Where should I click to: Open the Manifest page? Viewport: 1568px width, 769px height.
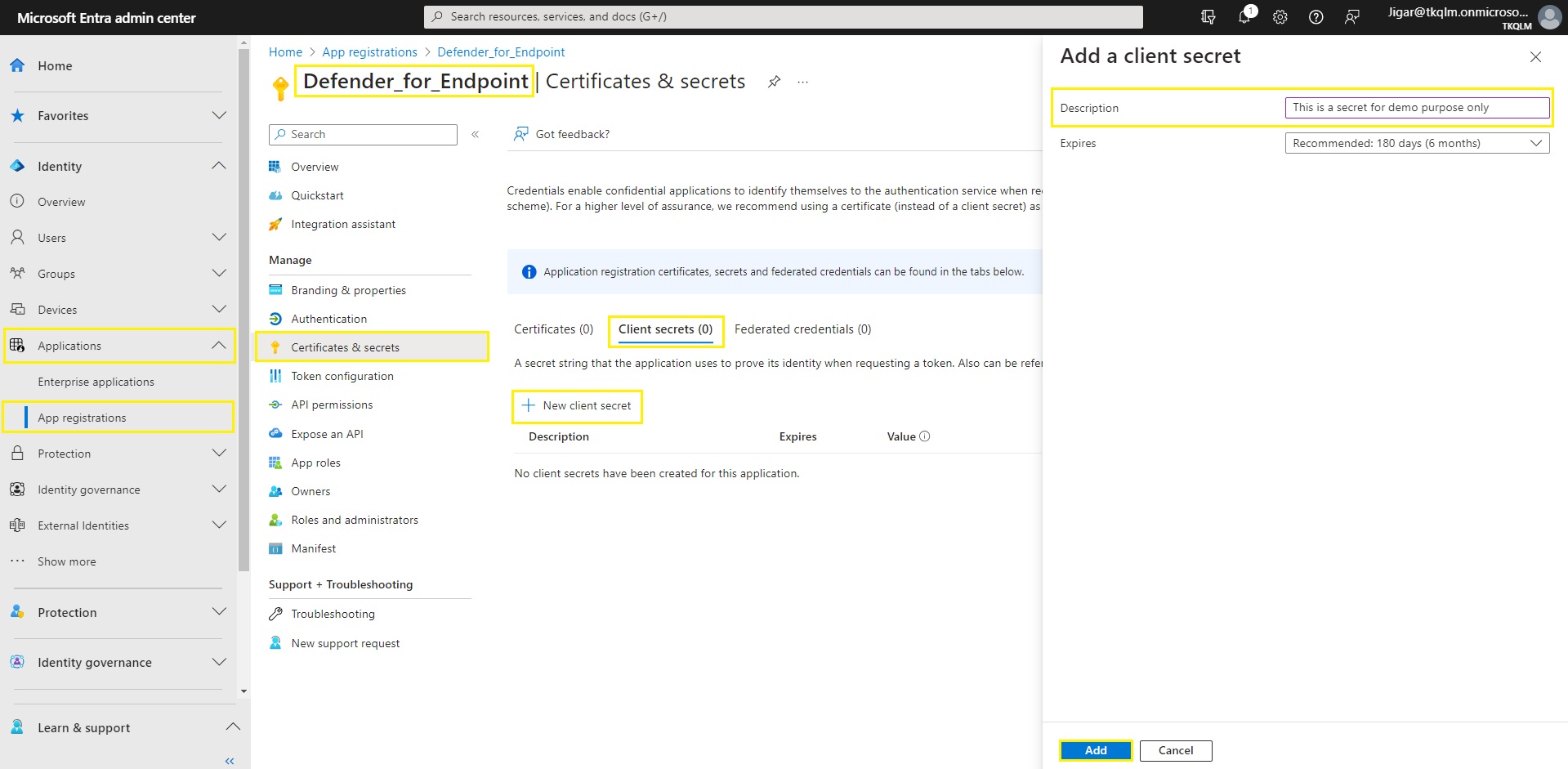point(313,548)
